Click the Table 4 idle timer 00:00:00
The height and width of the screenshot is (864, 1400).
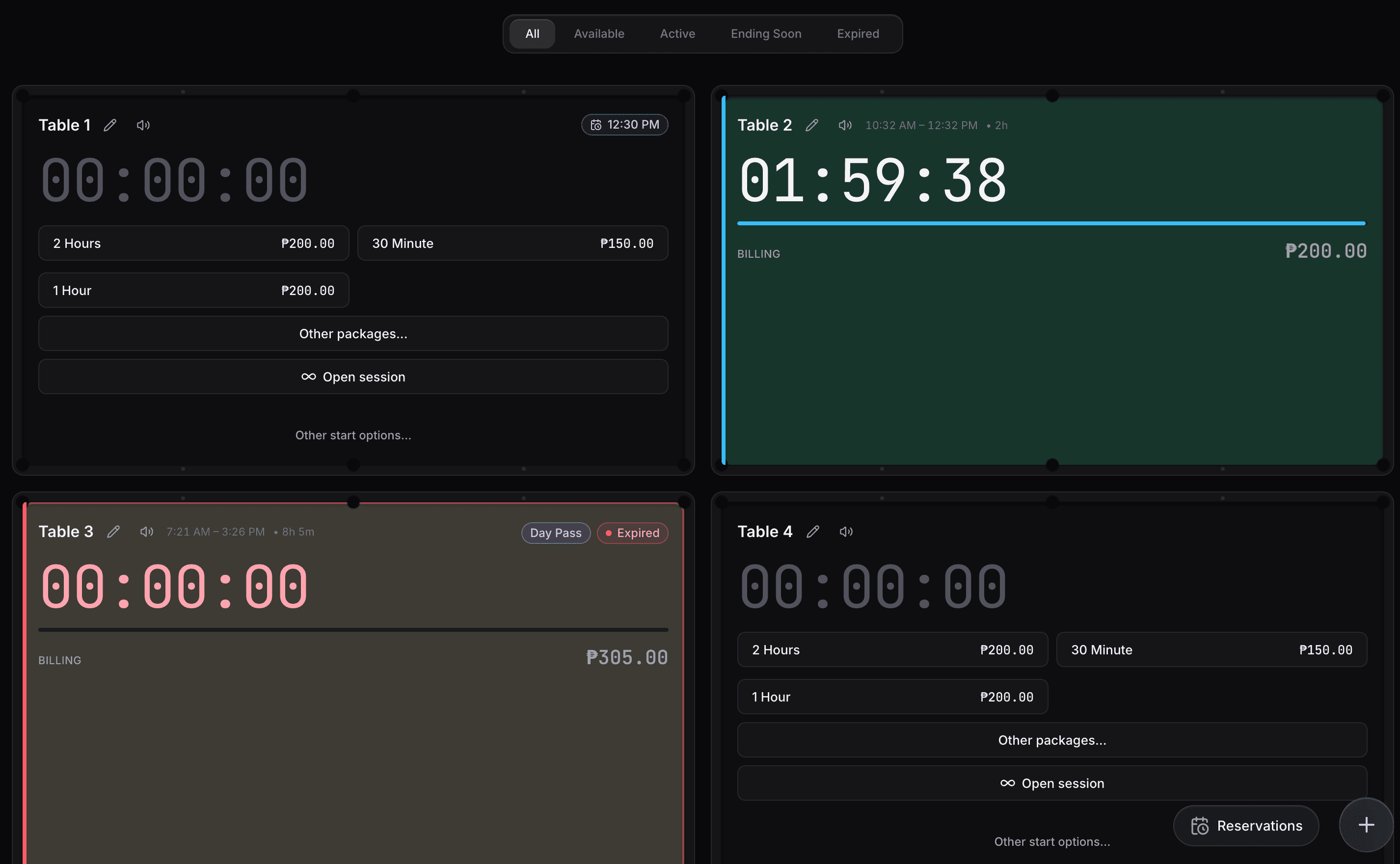coord(873,587)
